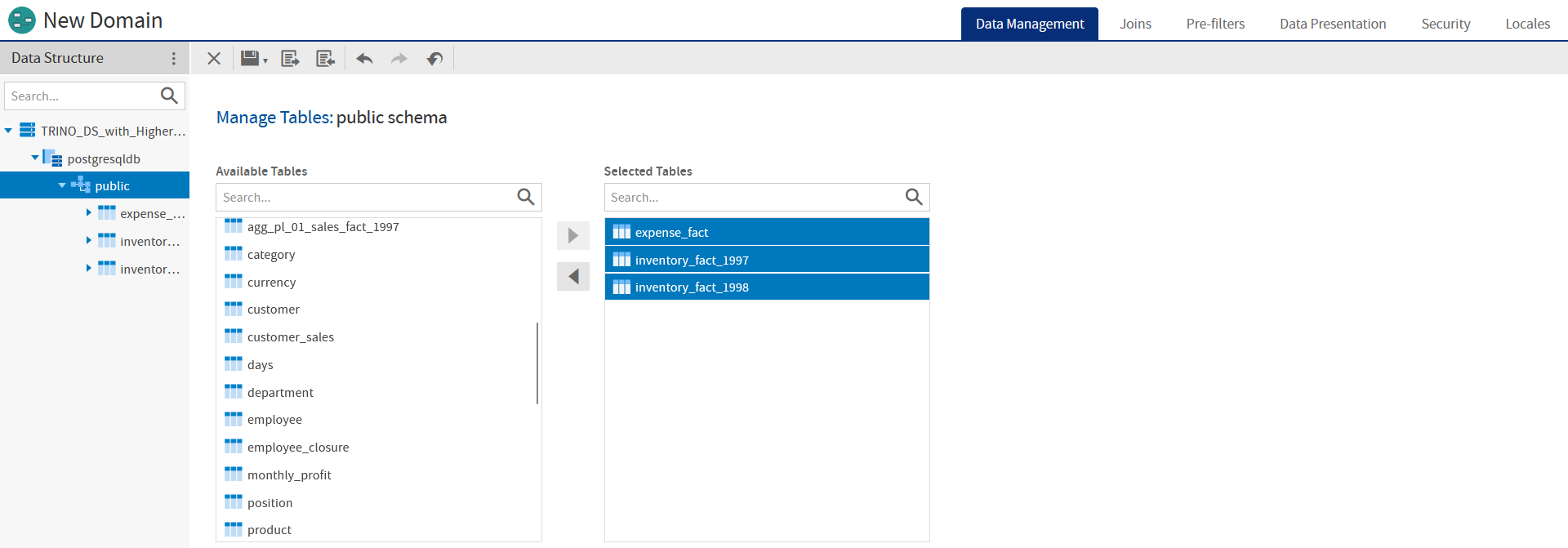This screenshot has width=1568, height=548.
Task: Select the currency table
Action: pyautogui.click(x=379, y=282)
